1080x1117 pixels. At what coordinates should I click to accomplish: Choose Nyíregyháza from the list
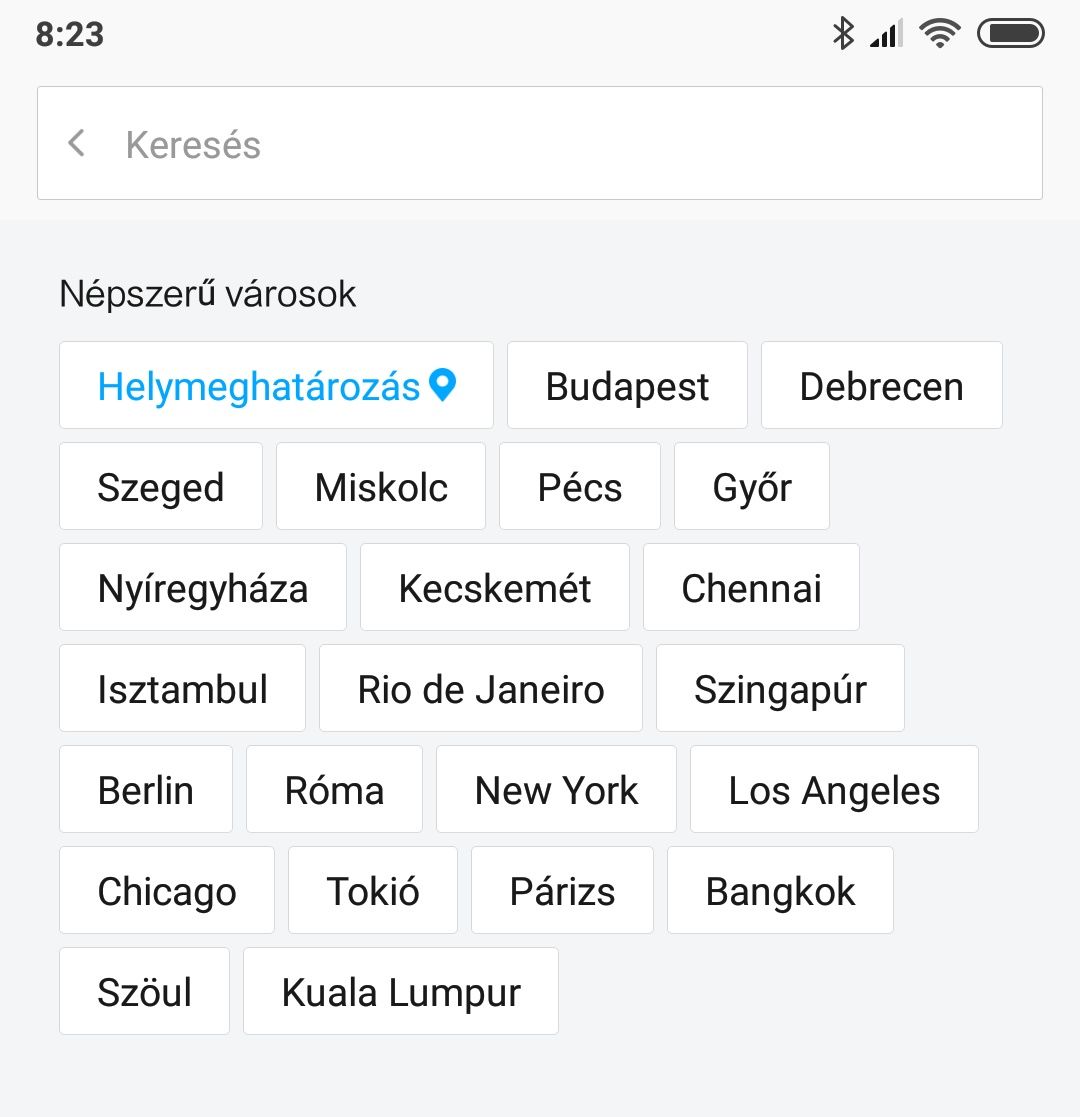click(203, 588)
